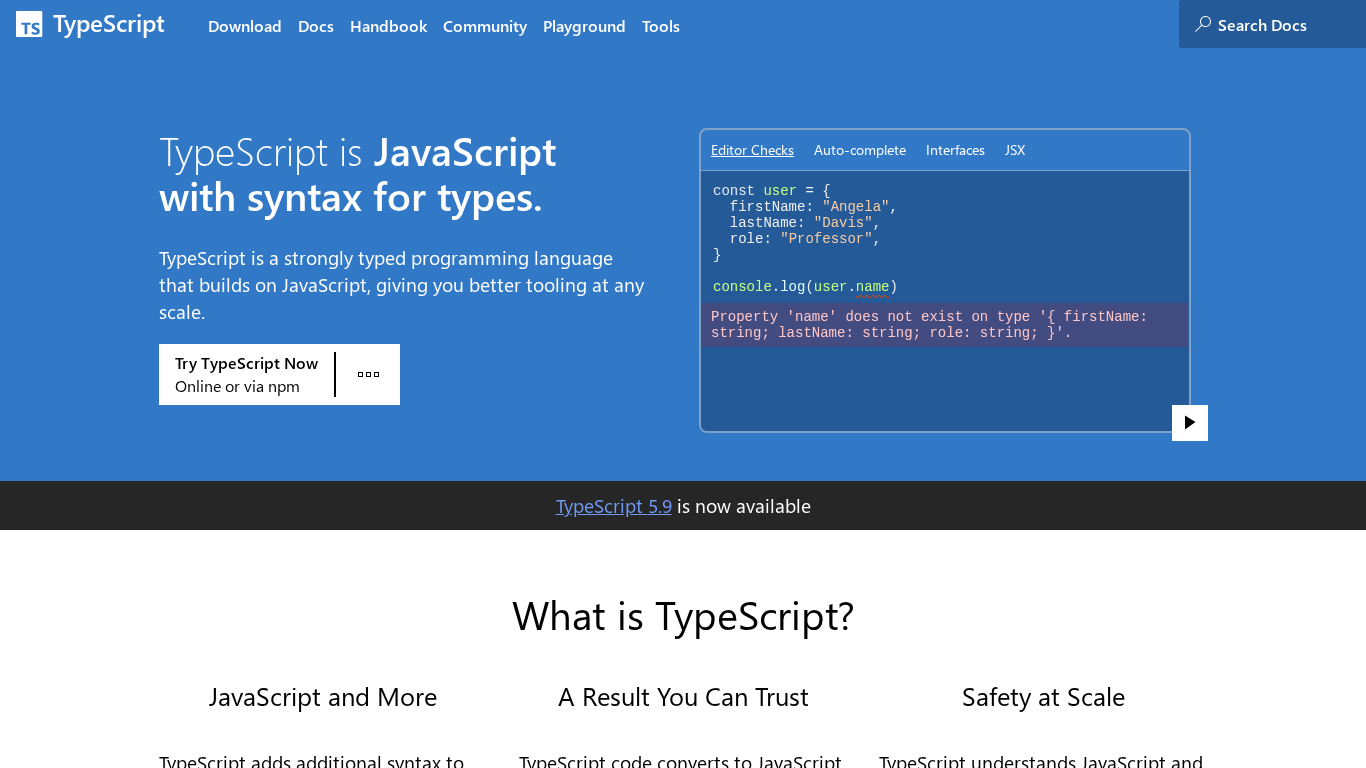Viewport: 1366px width, 768px height.
Task: Switch to the Interfaces tab
Action: 955,150
